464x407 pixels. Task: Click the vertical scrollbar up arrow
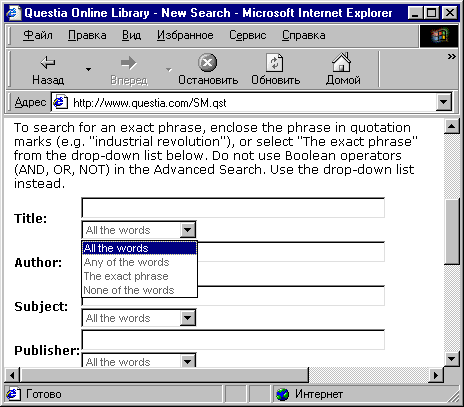tap(452, 126)
